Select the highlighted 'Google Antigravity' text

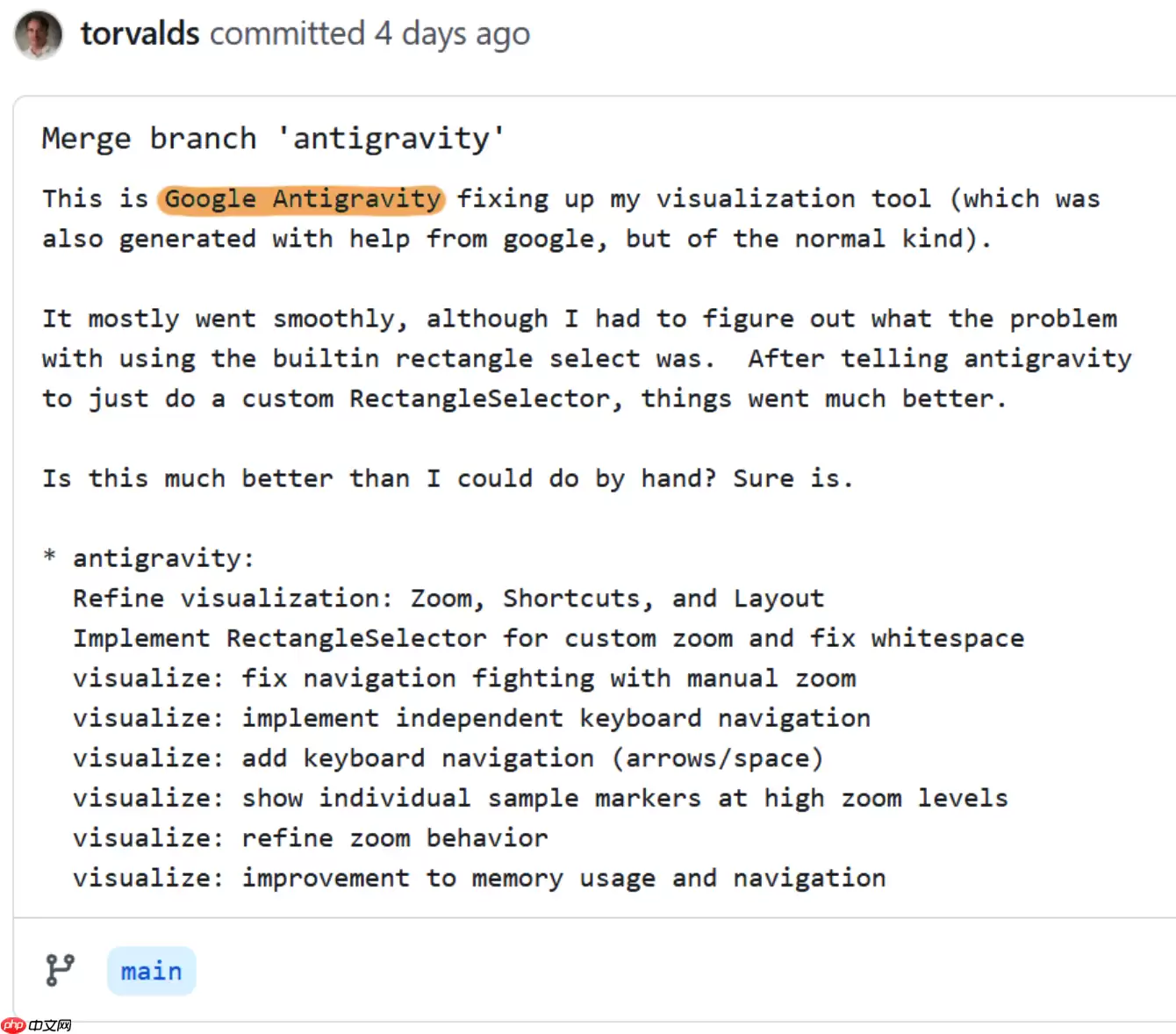(301, 199)
